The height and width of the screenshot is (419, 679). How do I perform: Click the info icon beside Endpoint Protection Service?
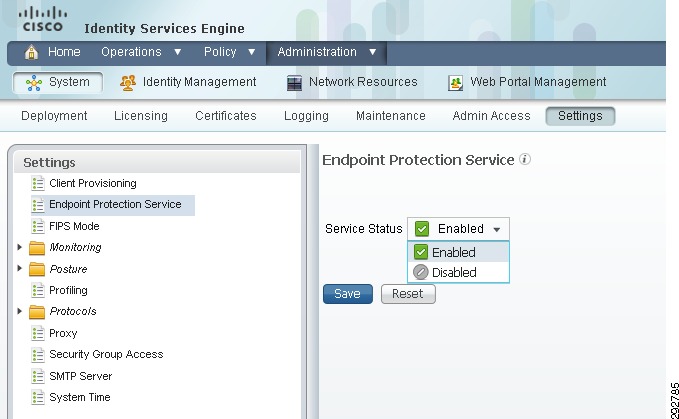(525, 159)
